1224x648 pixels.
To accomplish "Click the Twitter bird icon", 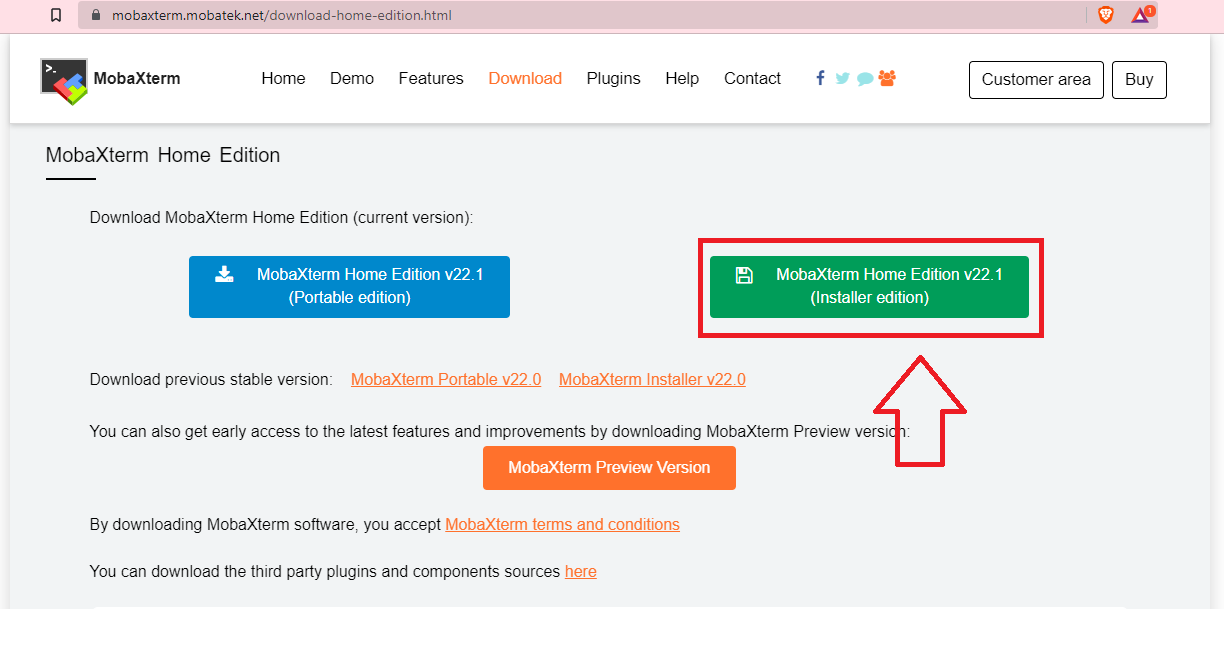I will 842,78.
